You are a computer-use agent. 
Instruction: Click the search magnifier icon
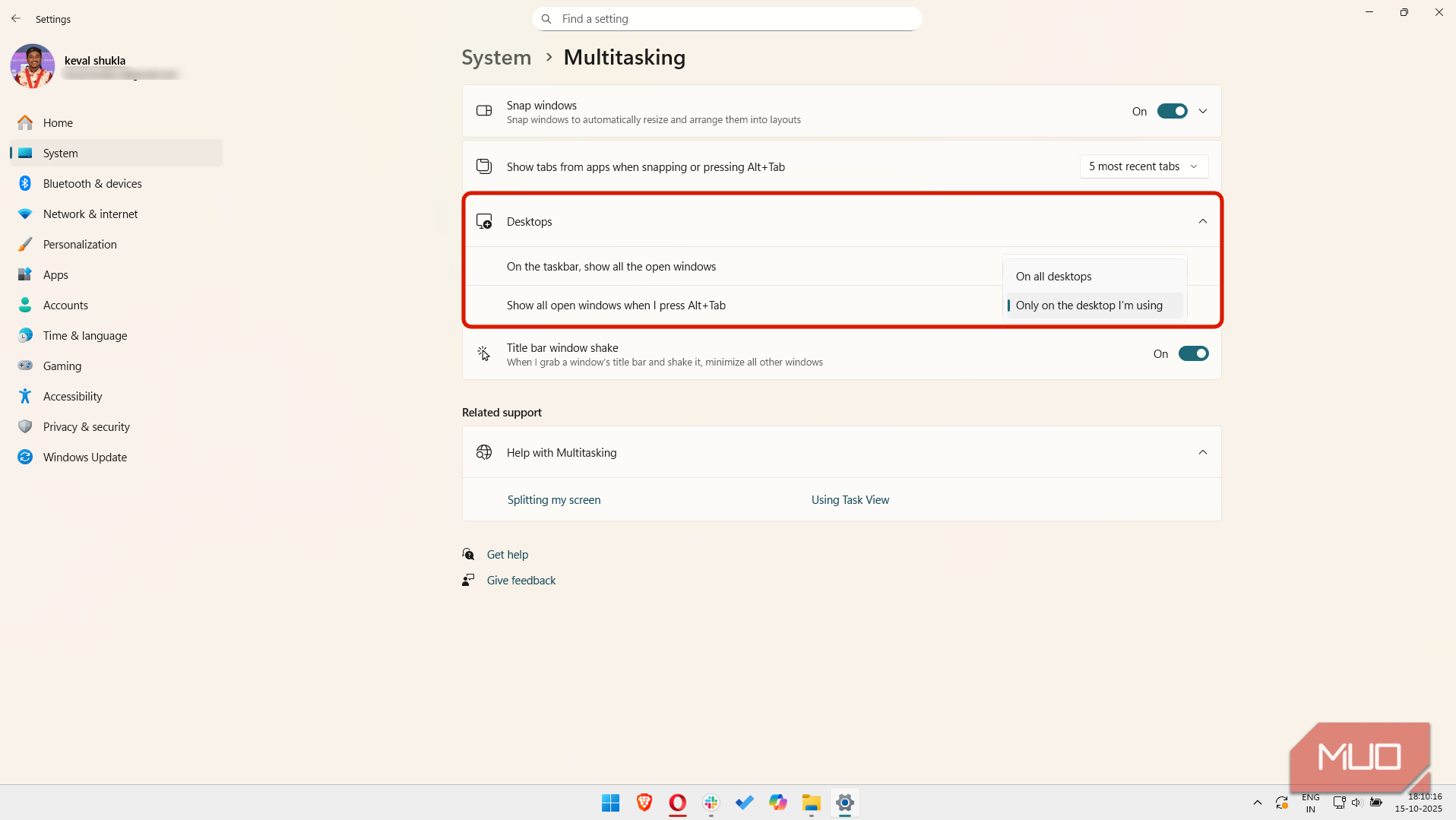pos(546,19)
